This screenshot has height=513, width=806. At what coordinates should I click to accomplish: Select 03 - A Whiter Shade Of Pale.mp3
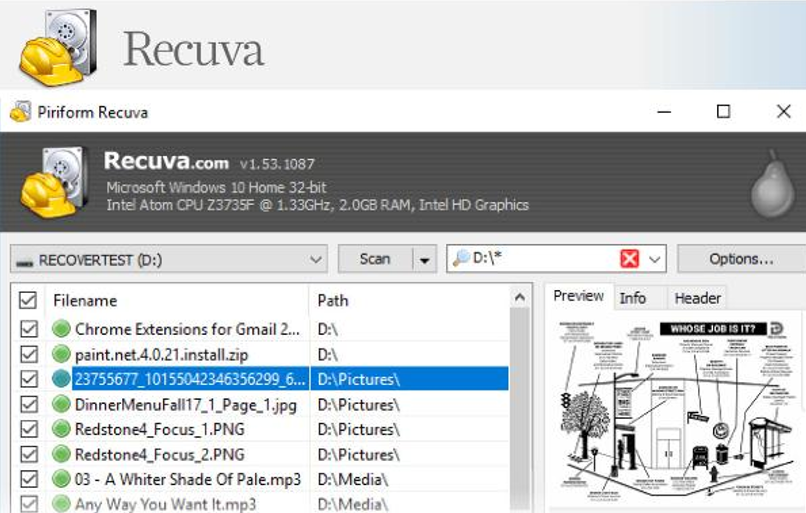pyautogui.click(x=188, y=479)
